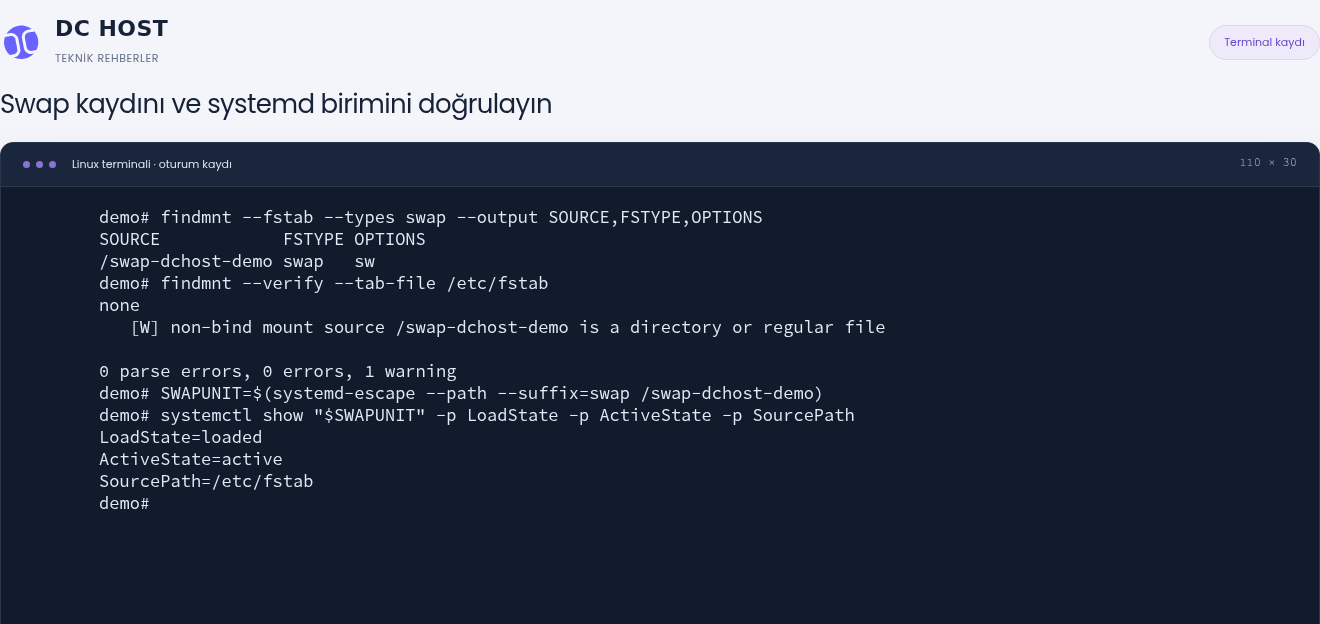
Task: Click the DC Host logo icon
Action: point(20,43)
